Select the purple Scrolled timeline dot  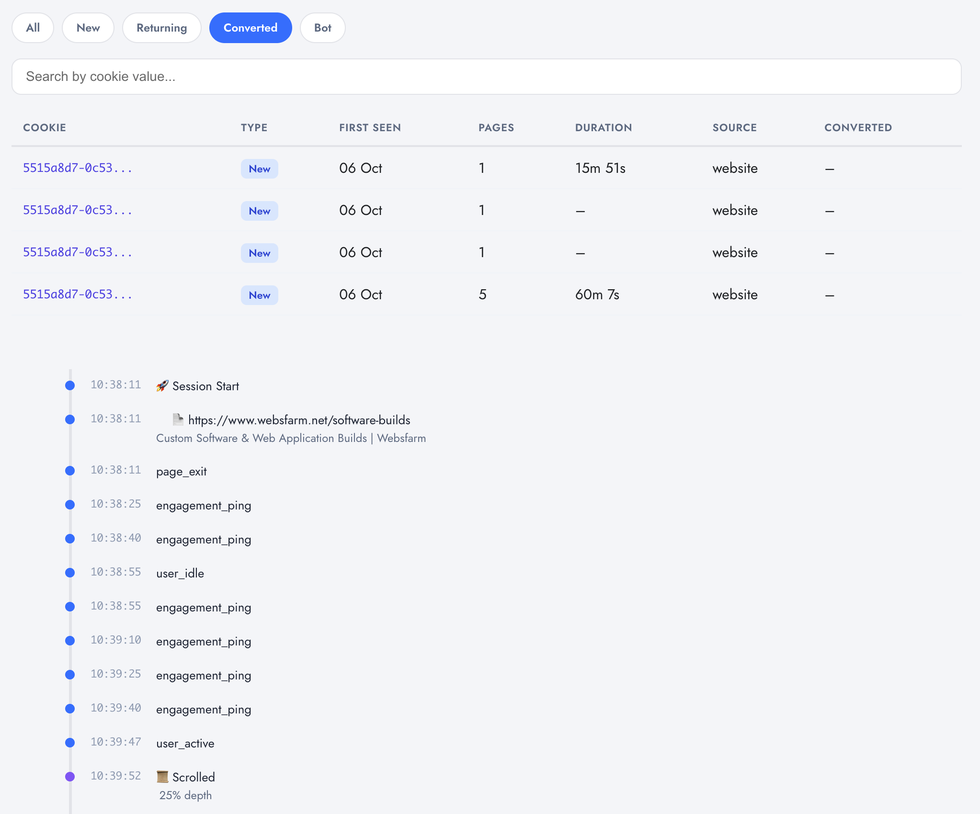point(70,776)
